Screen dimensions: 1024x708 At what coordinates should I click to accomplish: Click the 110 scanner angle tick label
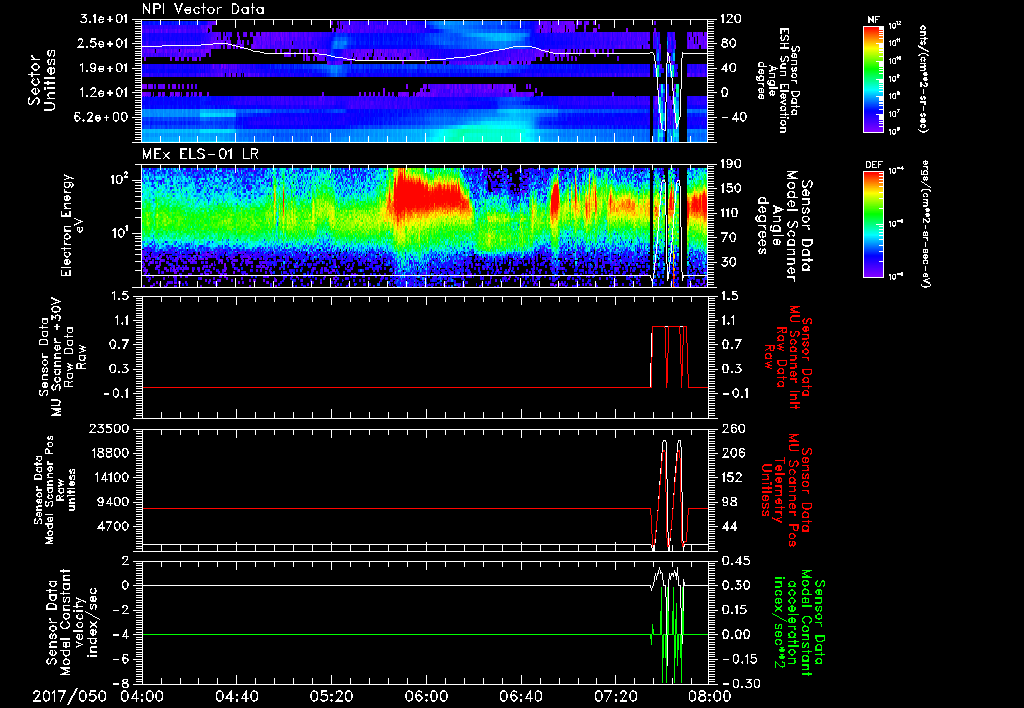731,213
